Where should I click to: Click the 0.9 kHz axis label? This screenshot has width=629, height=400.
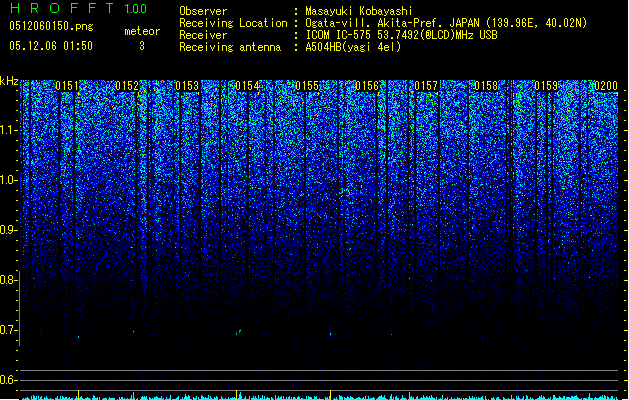[8, 230]
